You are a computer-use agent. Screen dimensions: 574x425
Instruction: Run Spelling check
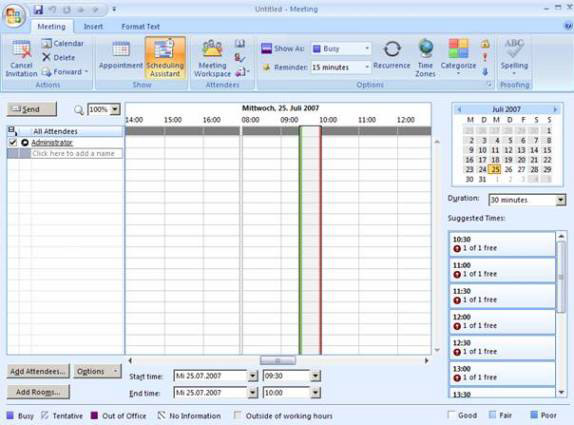[x=514, y=57]
